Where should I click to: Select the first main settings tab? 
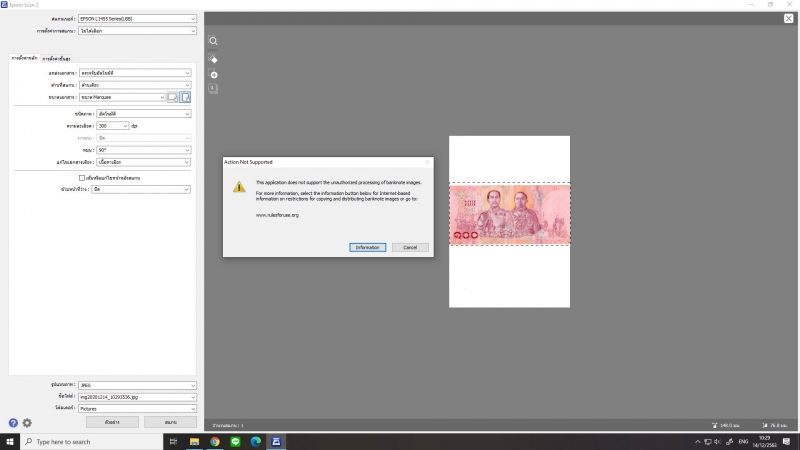[24, 58]
